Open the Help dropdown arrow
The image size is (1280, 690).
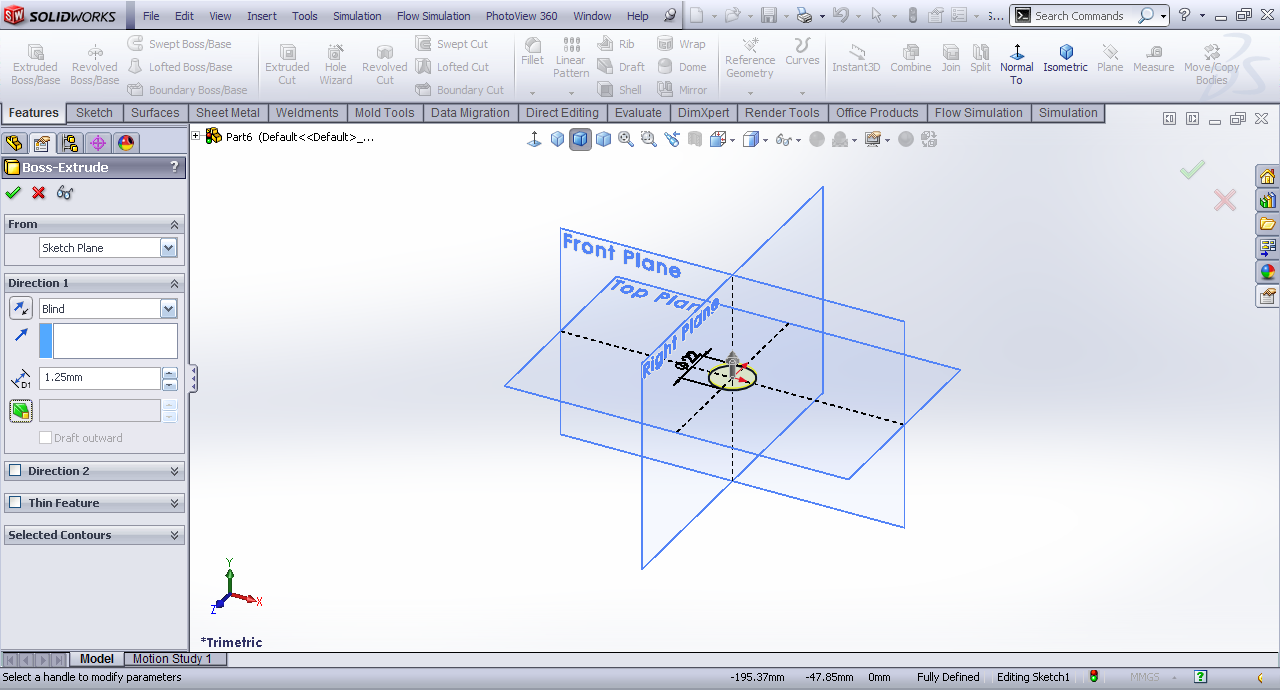1200,16
